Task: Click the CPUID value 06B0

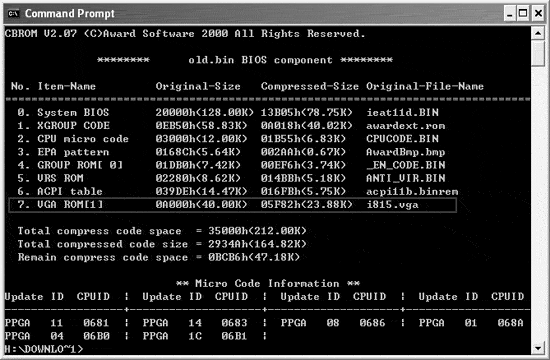Action: pyautogui.click(x=96, y=336)
